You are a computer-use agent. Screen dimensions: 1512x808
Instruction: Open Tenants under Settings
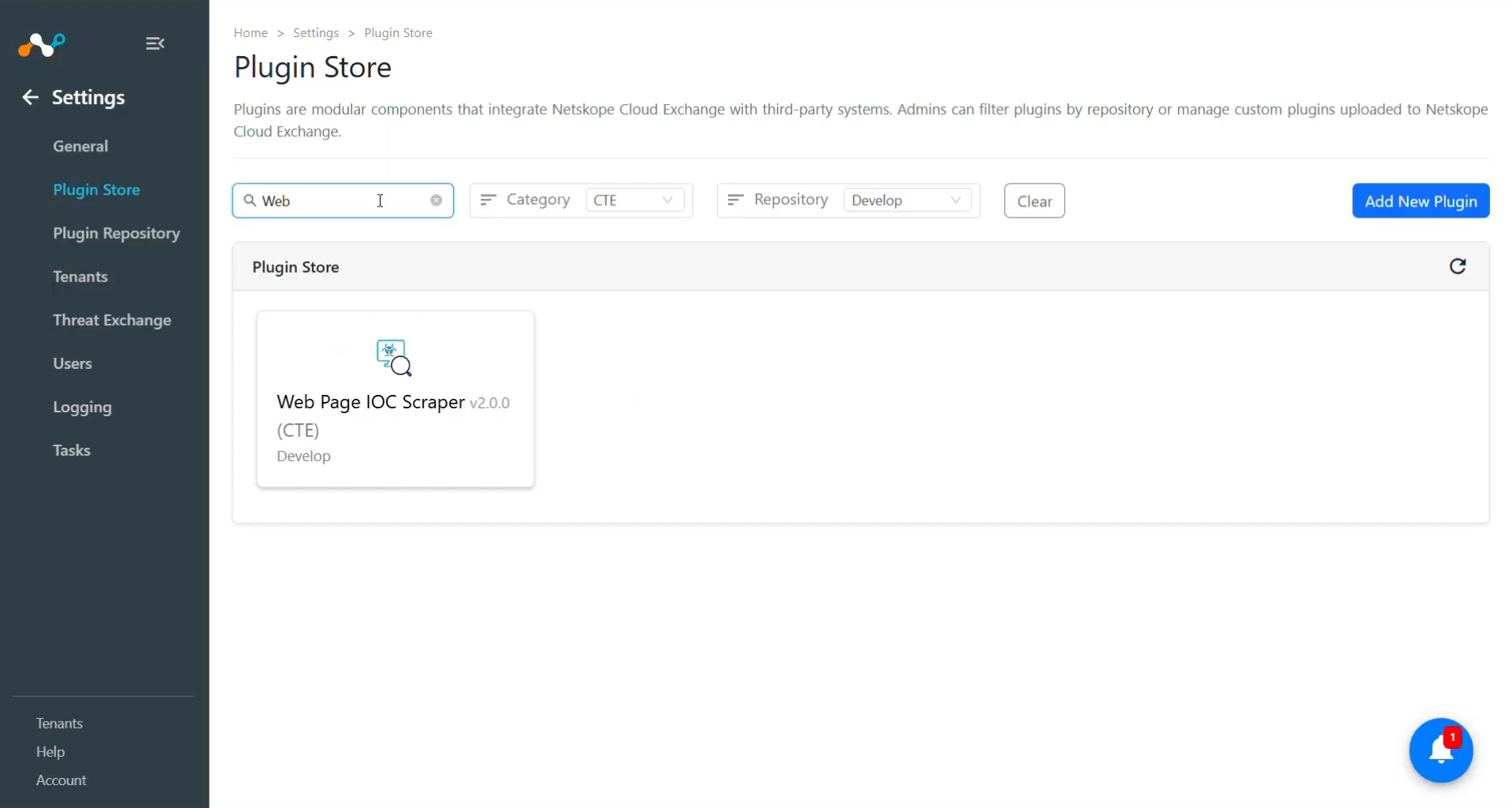pos(80,277)
